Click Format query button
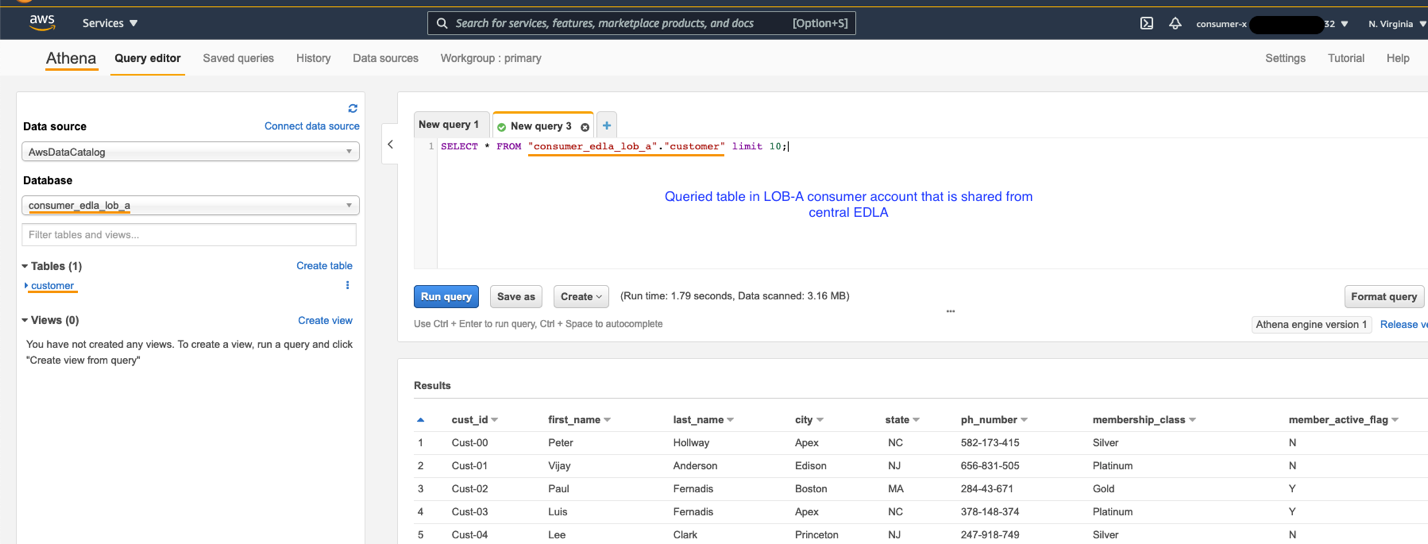The image size is (1428, 544). 1384,296
